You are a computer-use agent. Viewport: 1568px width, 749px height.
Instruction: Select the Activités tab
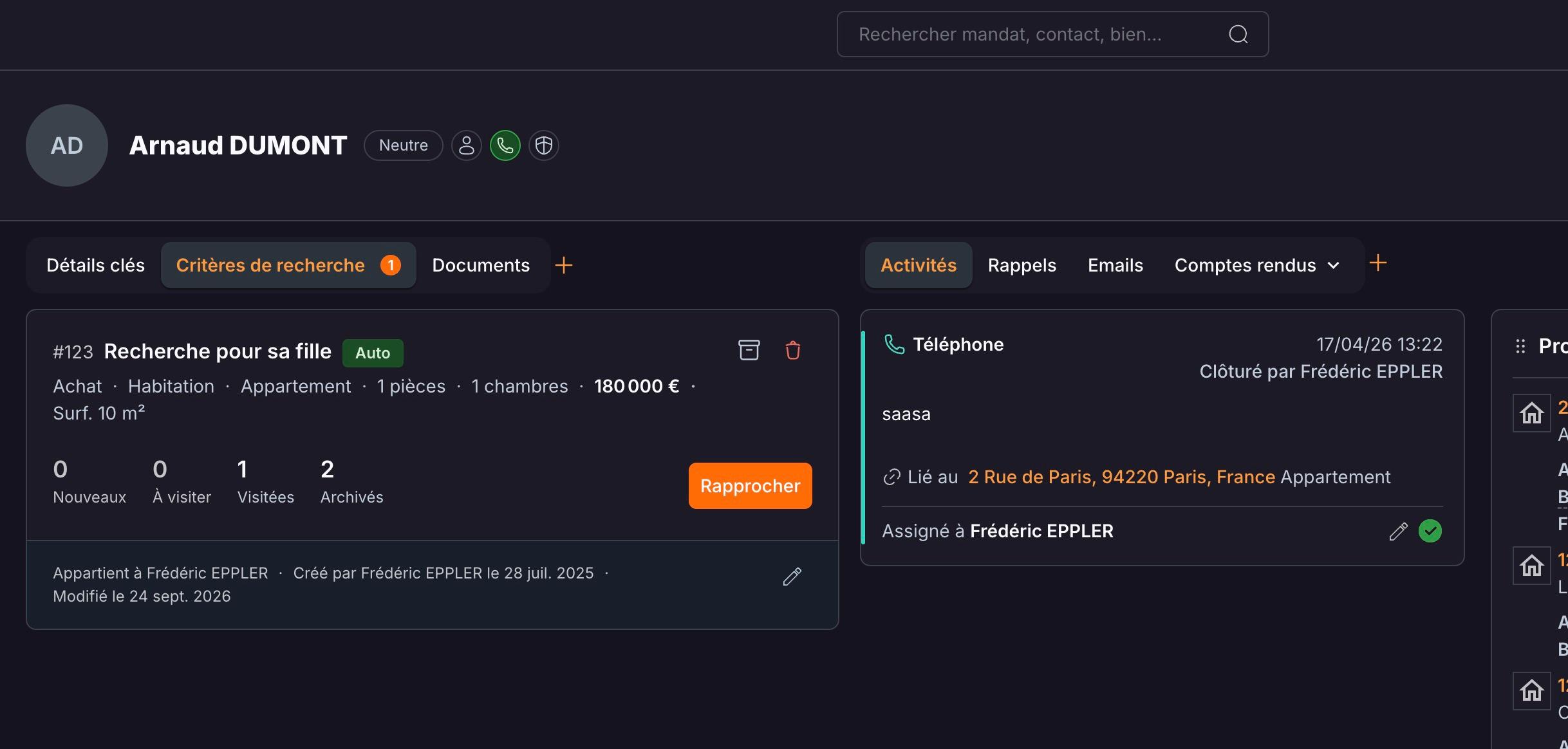pos(919,265)
